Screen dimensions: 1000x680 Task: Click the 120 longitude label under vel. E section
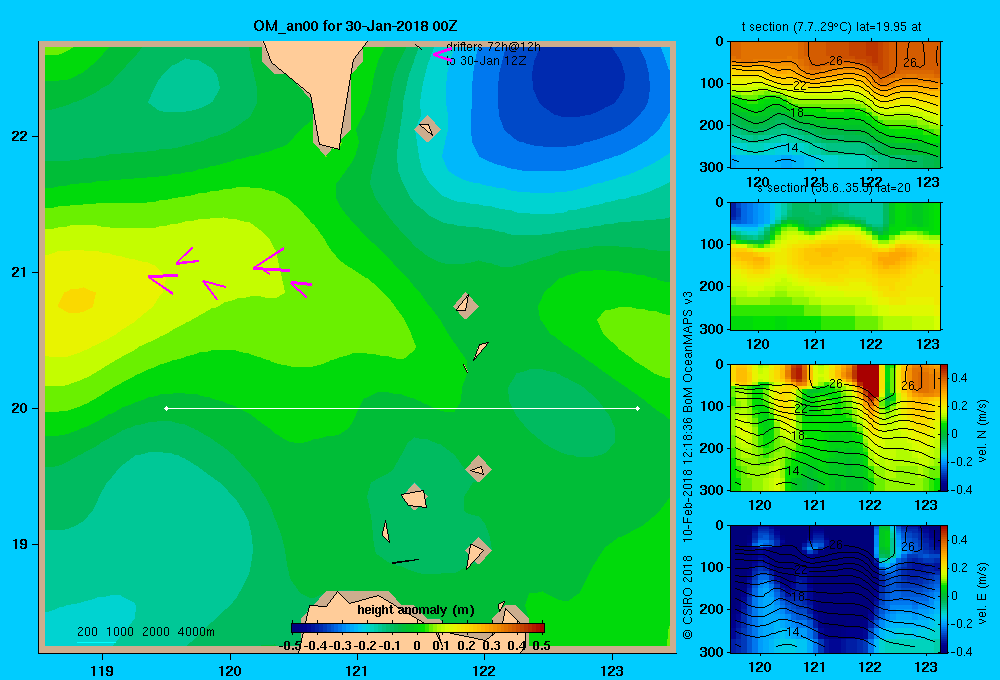pyautogui.click(x=759, y=667)
